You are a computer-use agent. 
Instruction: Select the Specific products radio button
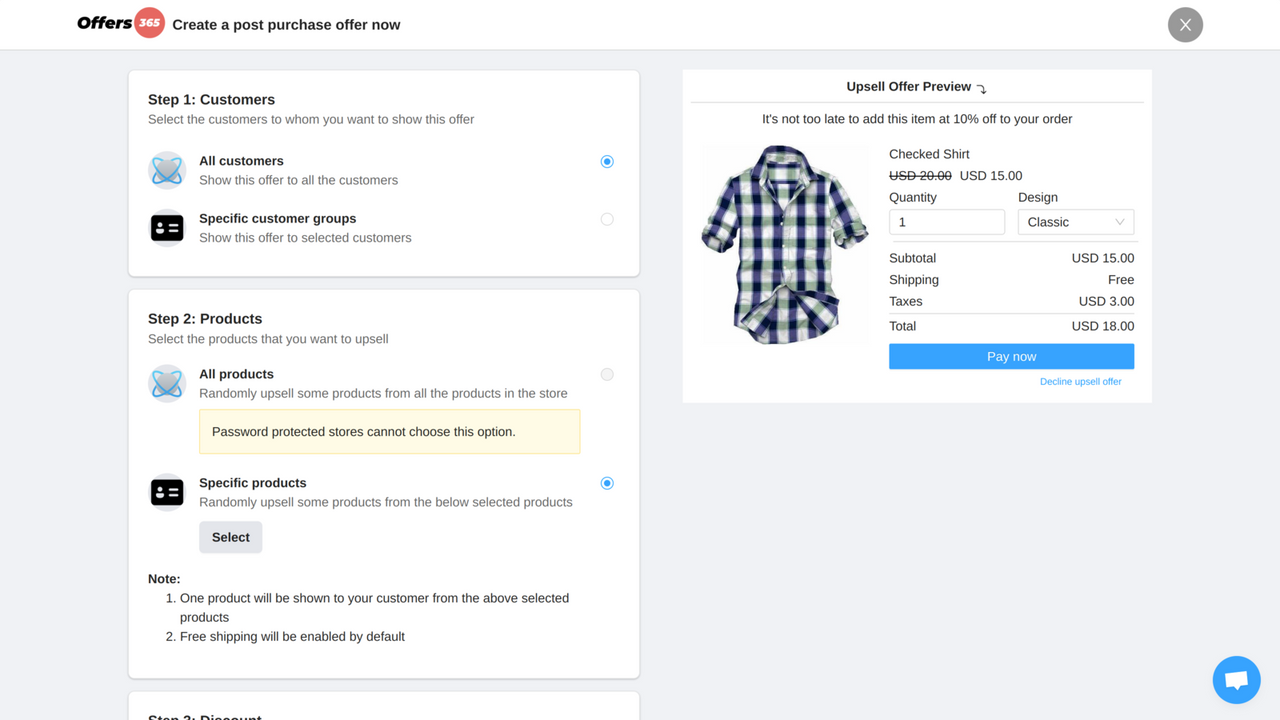pyautogui.click(x=607, y=483)
